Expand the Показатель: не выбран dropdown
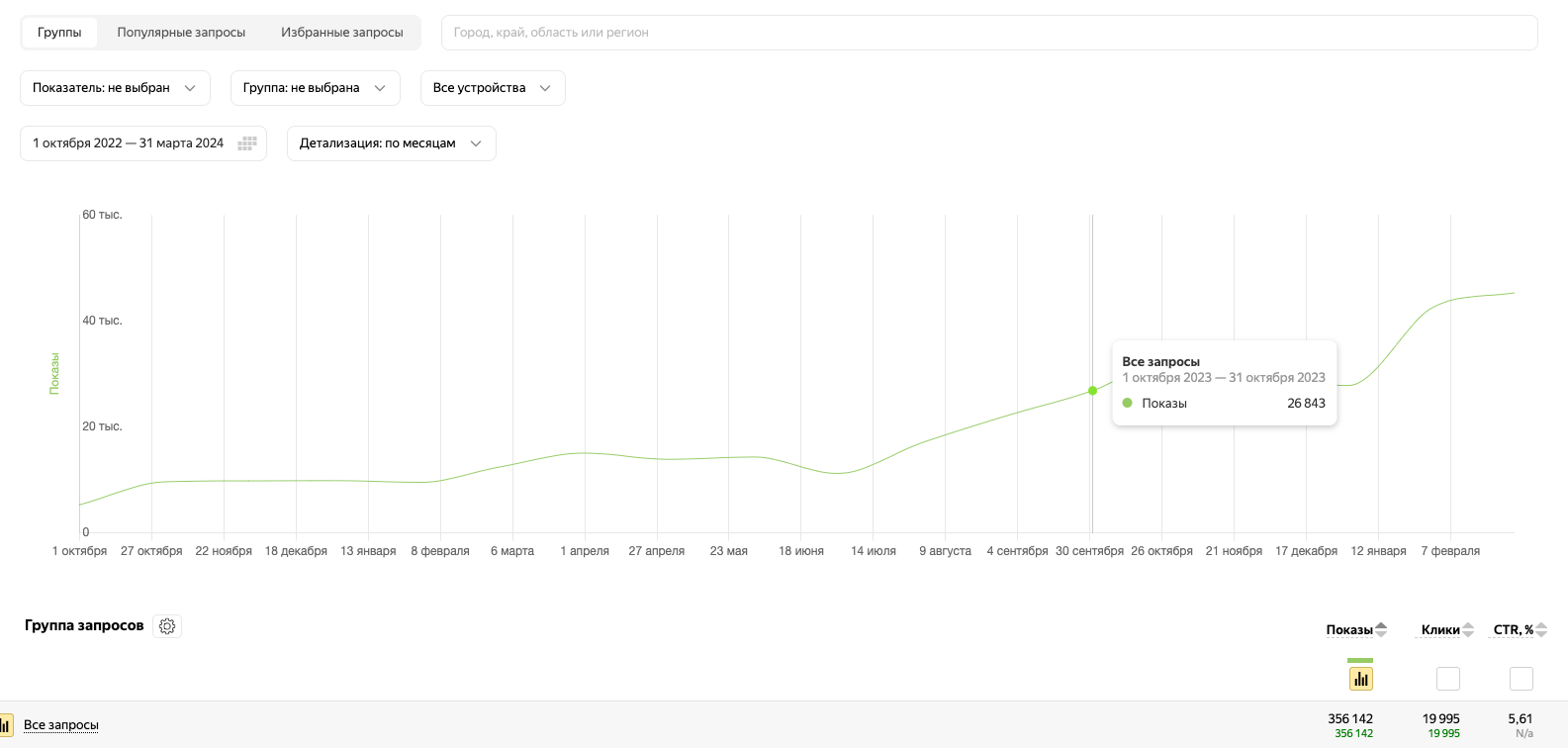 coord(115,88)
